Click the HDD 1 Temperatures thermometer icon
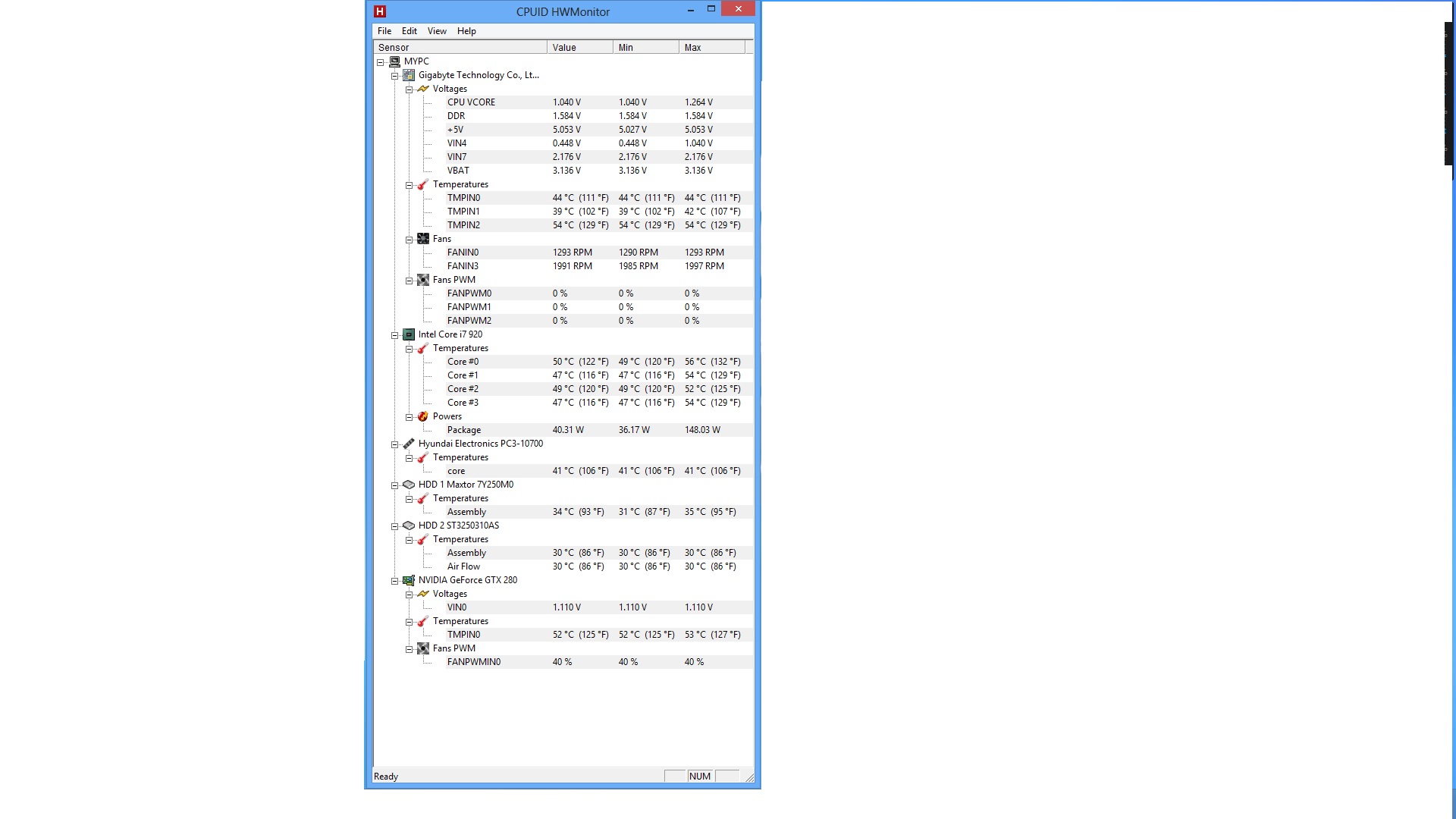 click(x=423, y=498)
